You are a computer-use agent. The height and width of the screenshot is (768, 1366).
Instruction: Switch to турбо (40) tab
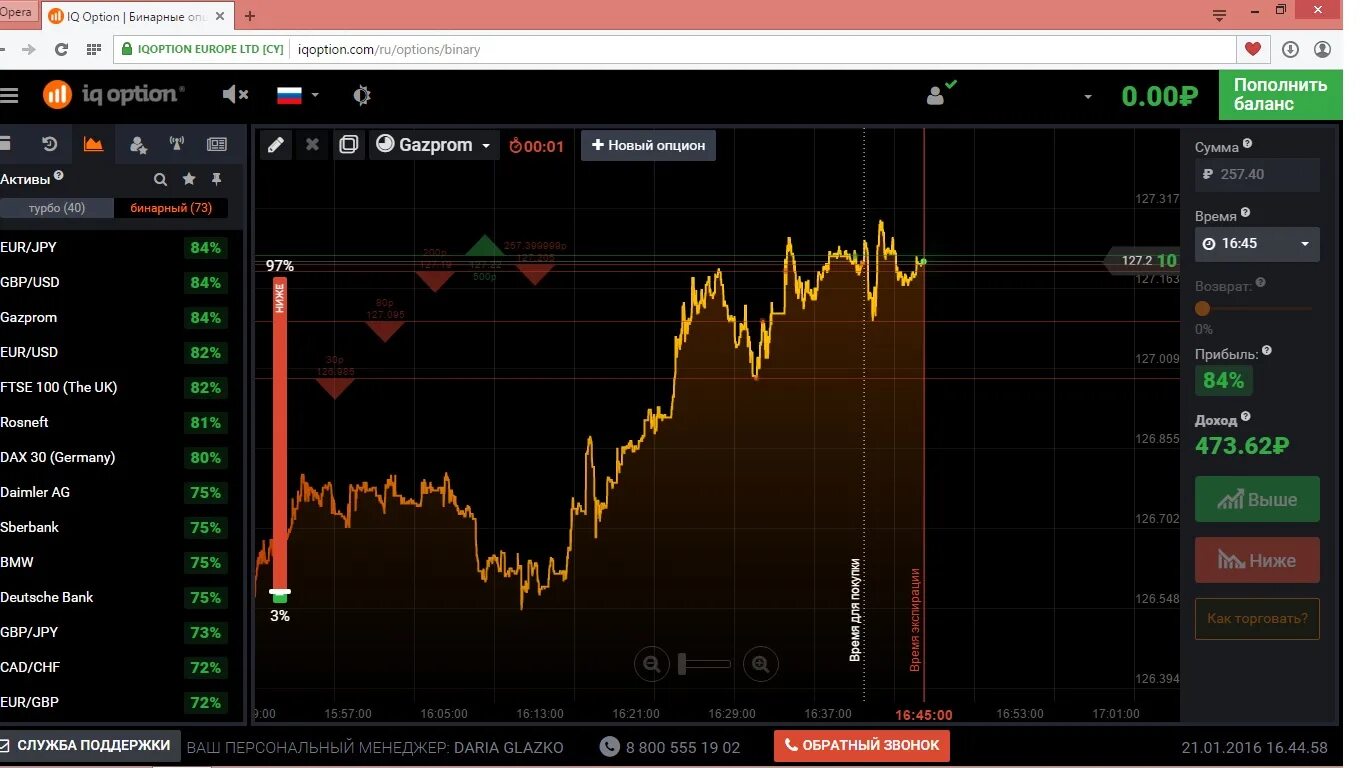click(56, 208)
